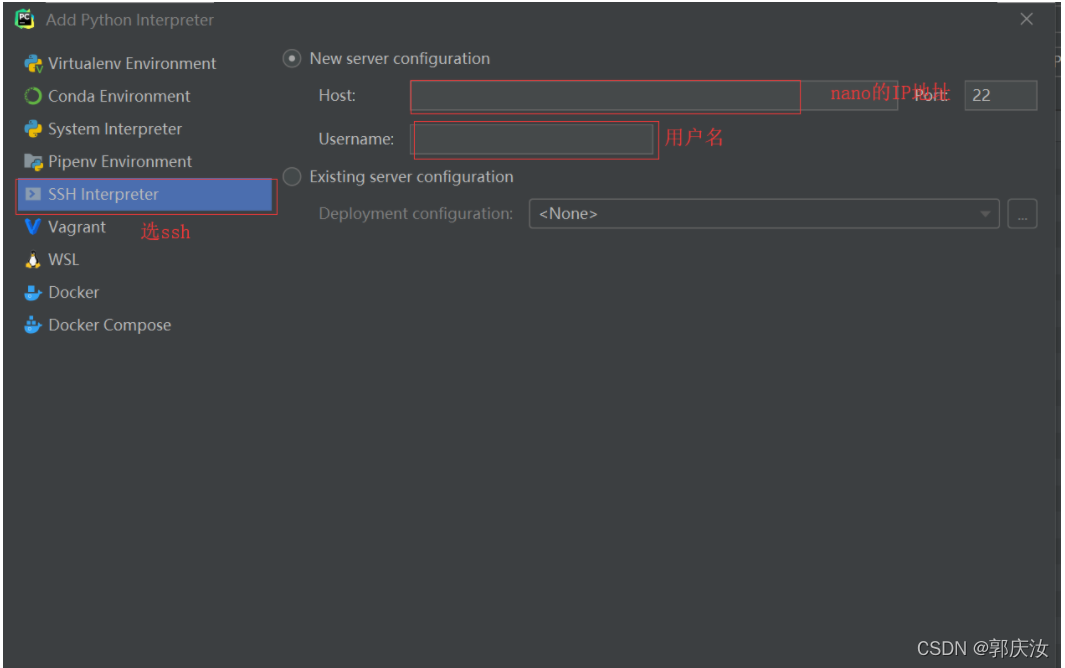Click the Port field showing 22

click(1000, 95)
